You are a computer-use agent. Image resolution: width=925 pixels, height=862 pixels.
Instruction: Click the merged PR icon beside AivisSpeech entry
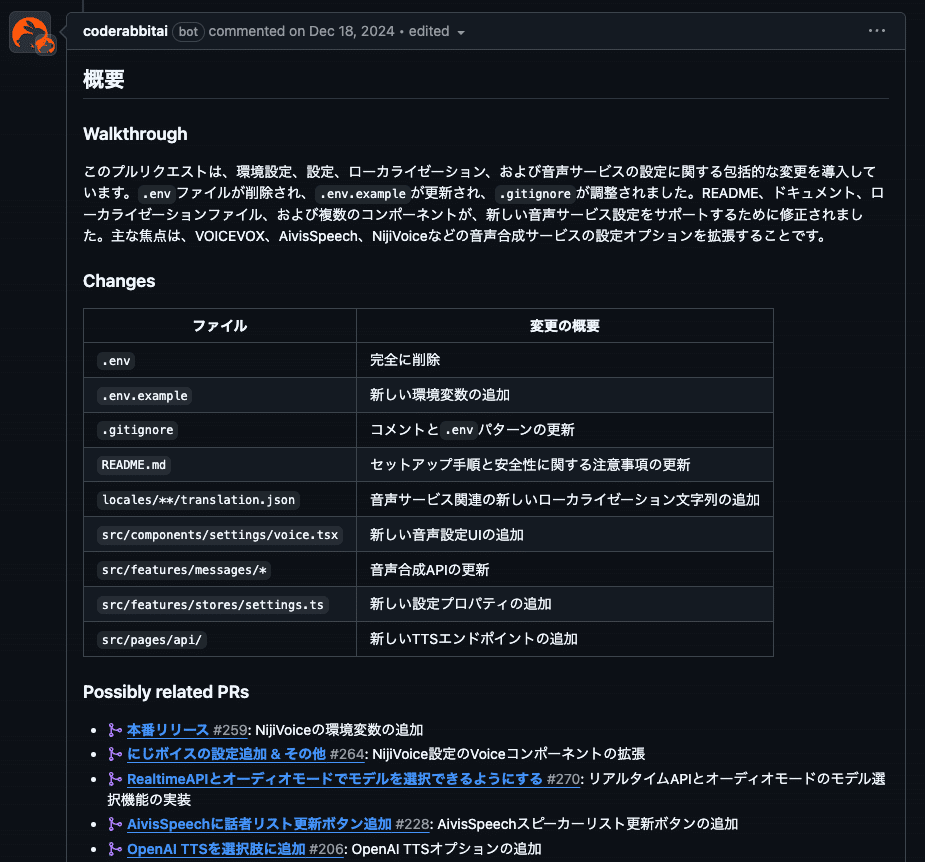click(112, 824)
